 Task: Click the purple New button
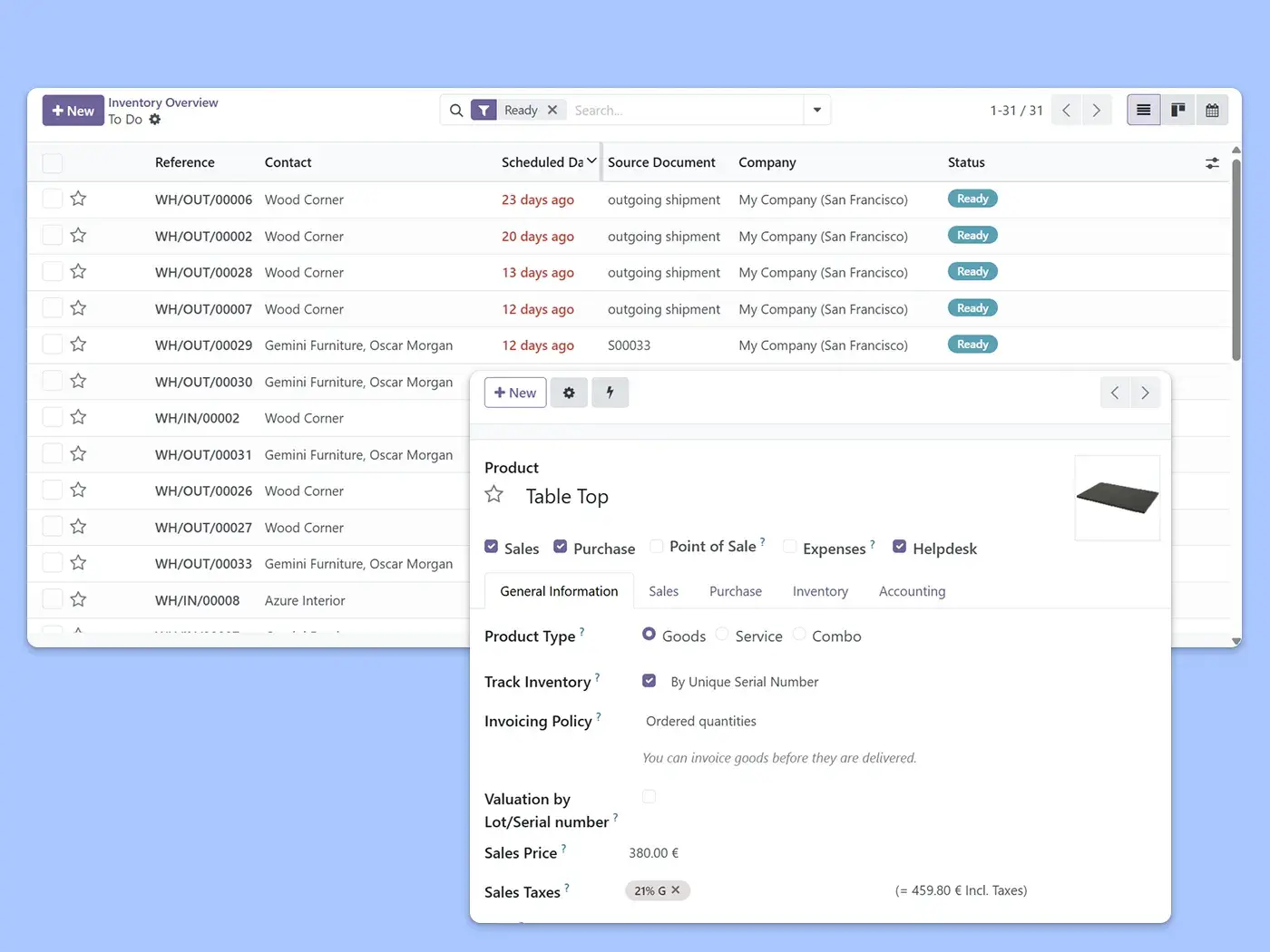tap(73, 111)
